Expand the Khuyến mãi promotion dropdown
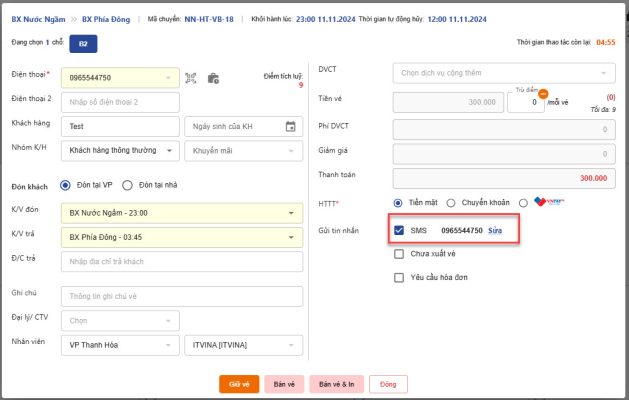This screenshot has width=629, height=400. tap(242, 150)
